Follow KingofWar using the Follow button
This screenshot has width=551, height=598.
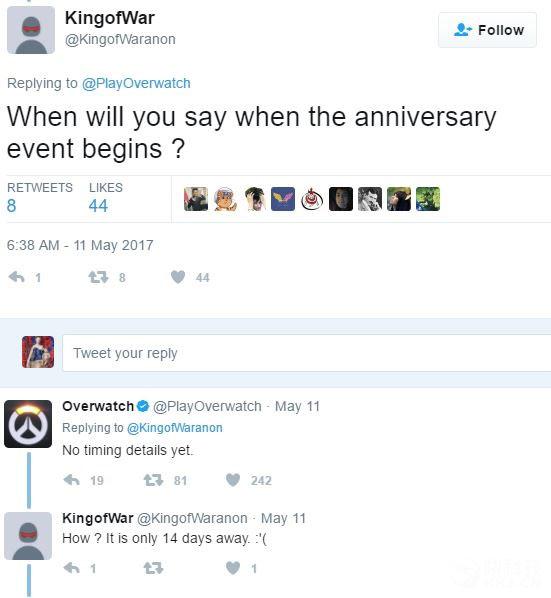tap(487, 30)
